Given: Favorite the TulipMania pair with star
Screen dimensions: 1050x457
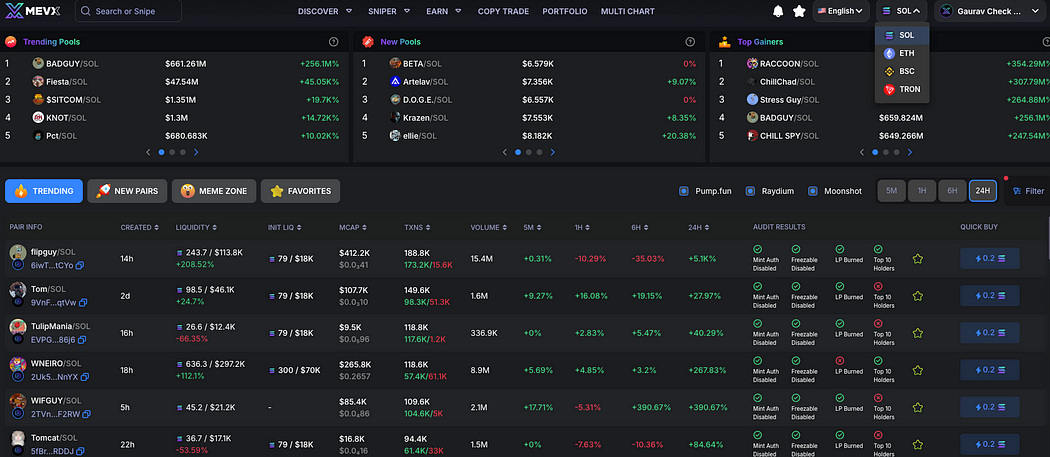Looking at the screenshot, I should click(x=917, y=333).
